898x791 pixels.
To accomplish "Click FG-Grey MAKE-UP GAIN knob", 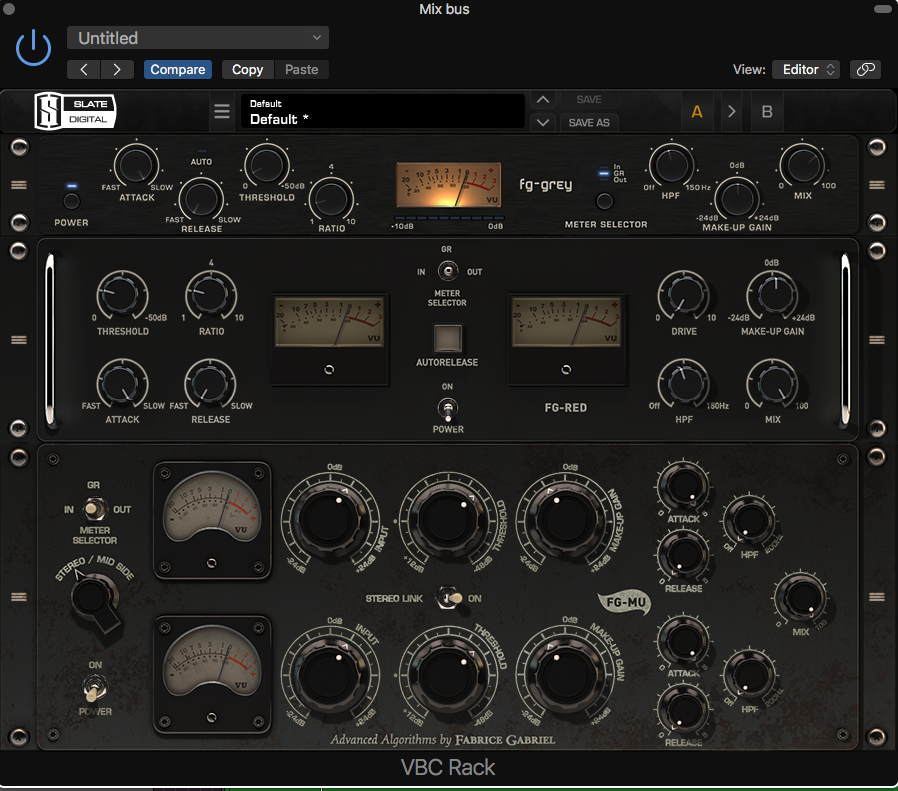I will [x=737, y=198].
